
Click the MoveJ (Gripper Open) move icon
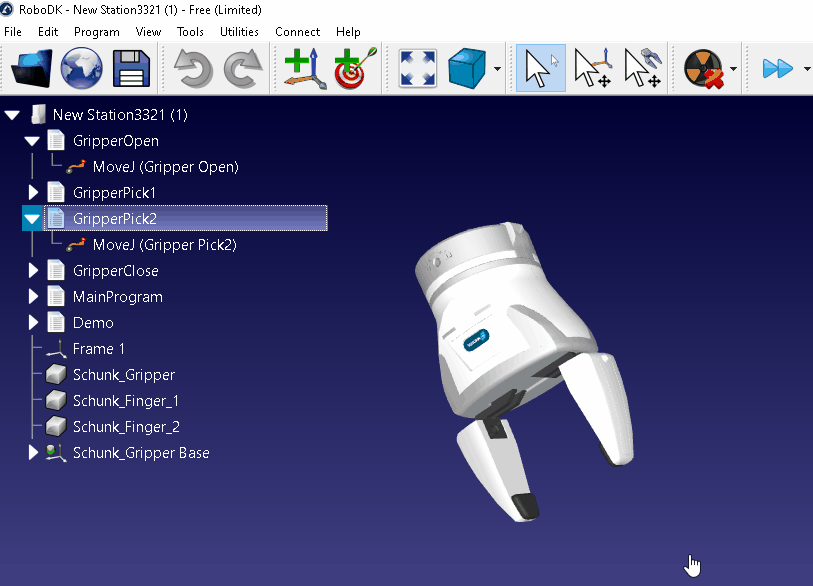[x=76, y=166]
